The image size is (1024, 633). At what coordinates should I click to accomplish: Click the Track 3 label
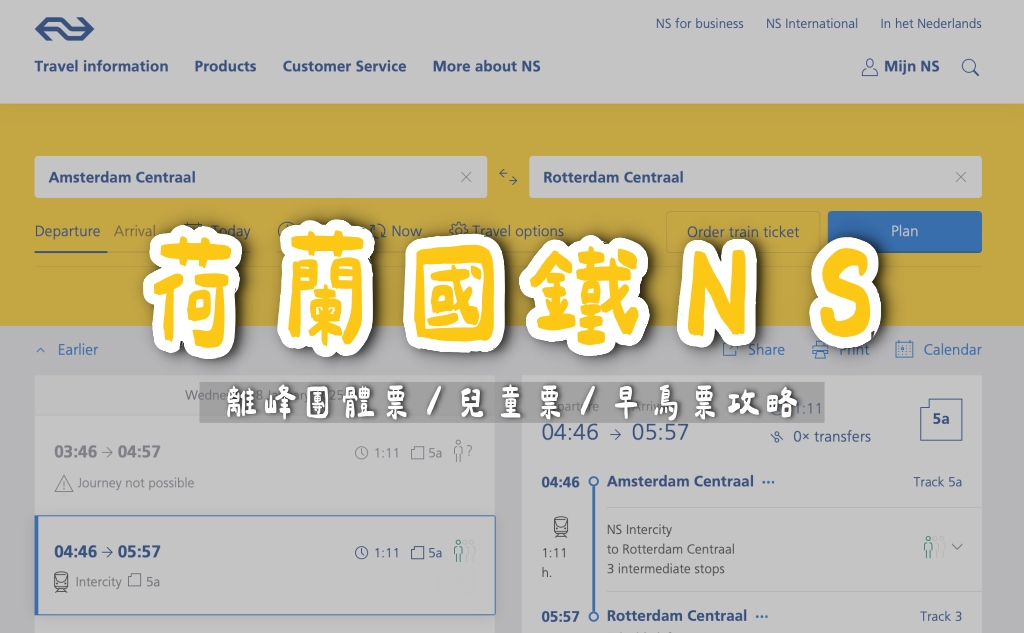click(940, 616)
